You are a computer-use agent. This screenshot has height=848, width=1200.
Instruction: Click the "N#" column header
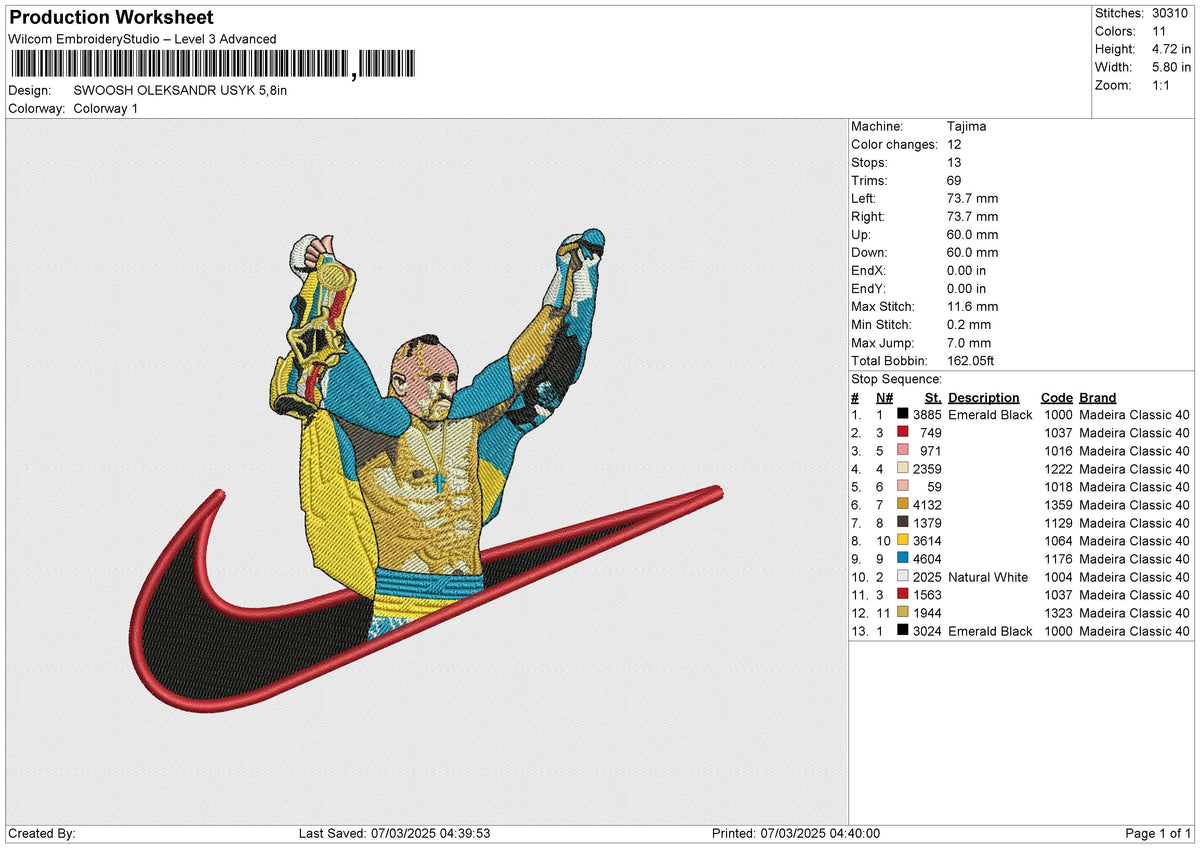pyautogui.click(x=885, y=397)
